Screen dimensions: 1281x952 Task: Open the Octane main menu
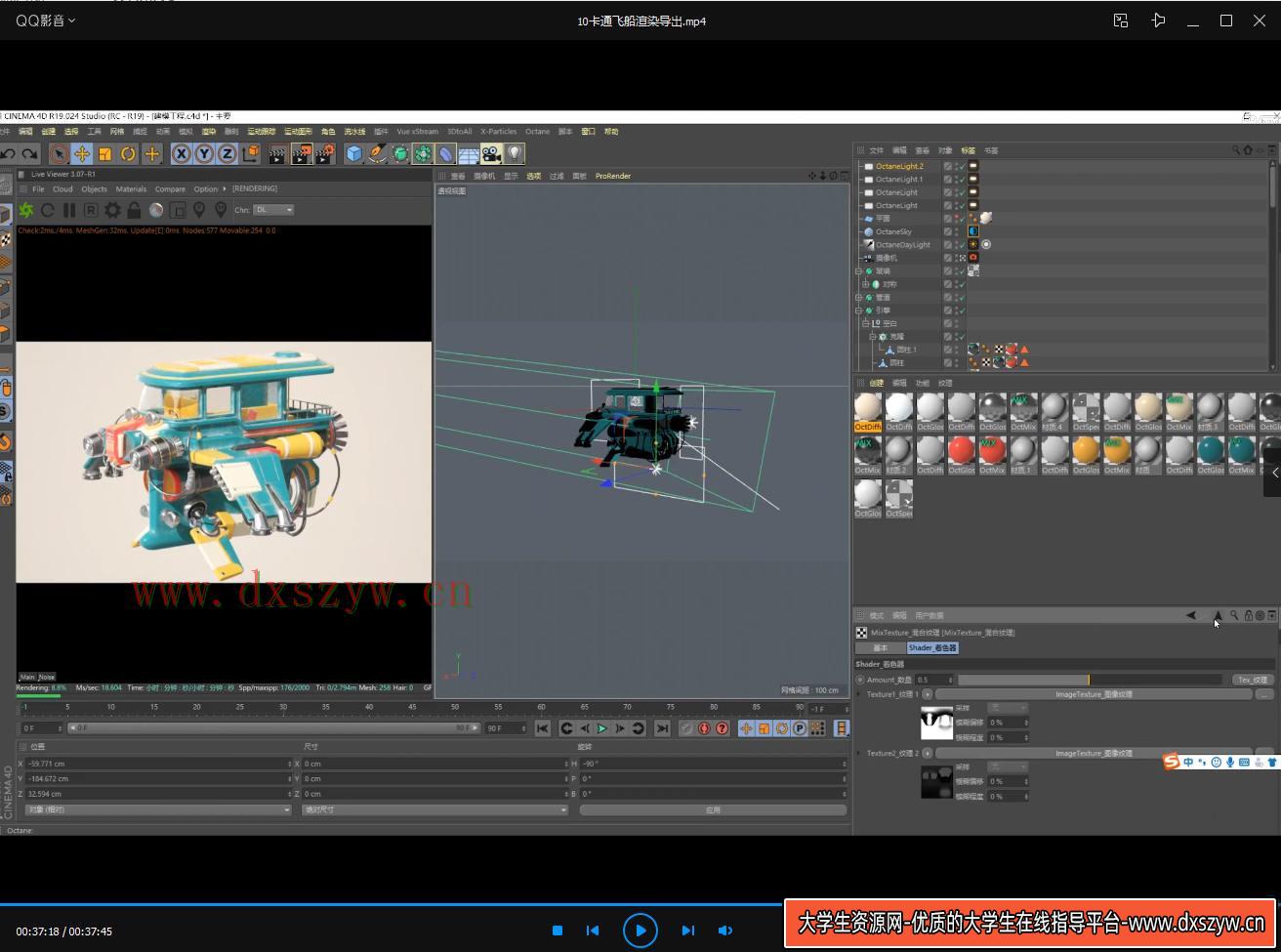pos(537,132)
